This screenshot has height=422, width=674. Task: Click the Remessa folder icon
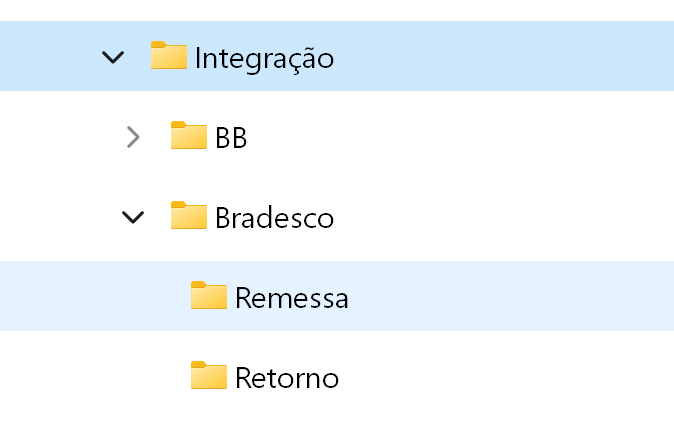pyautogui.click(x=209, y=296)
